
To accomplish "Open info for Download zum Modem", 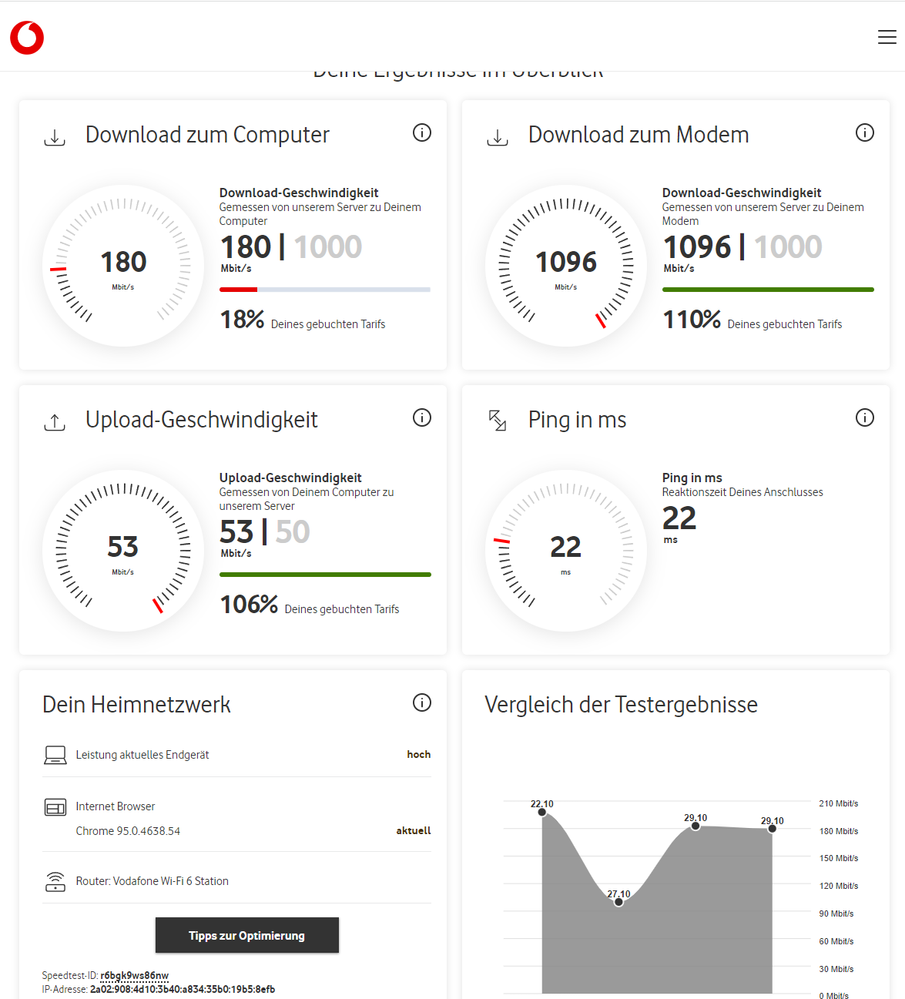I will (x=864, y=133).
